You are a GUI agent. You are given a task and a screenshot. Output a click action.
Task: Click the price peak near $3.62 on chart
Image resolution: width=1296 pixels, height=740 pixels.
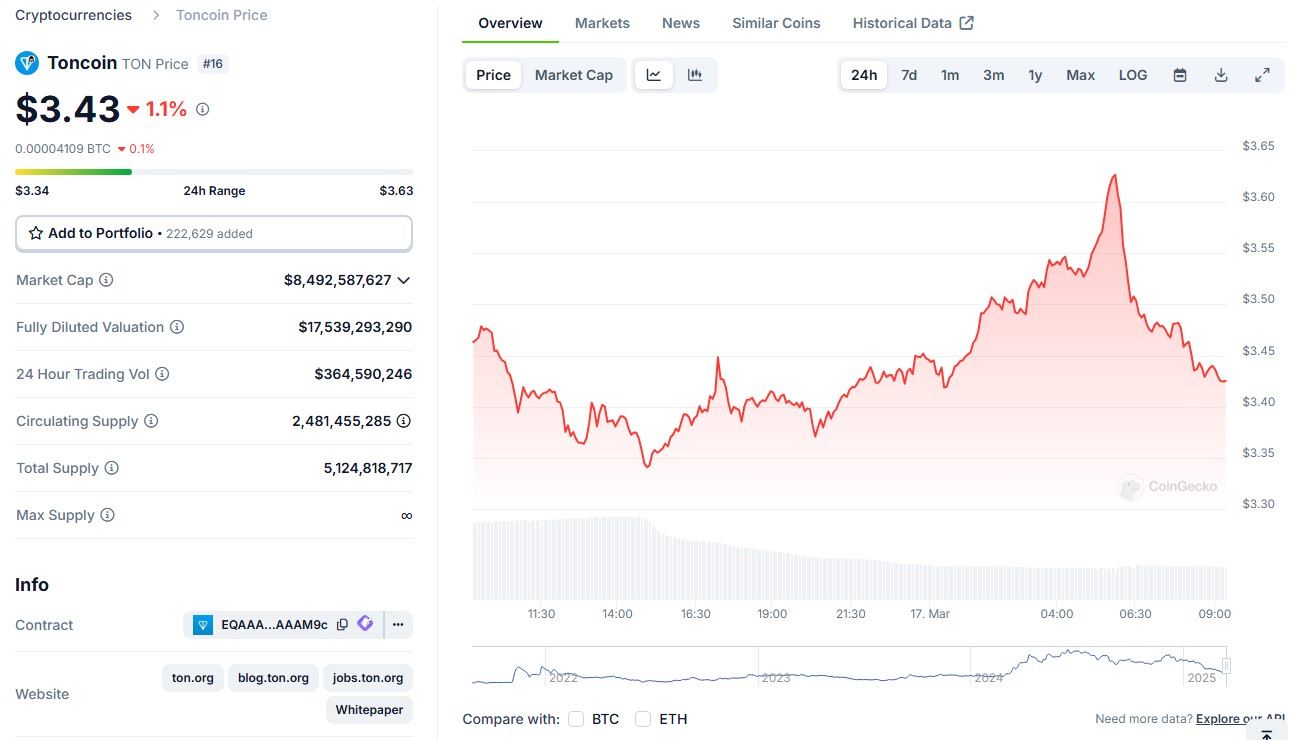click(x=1113, y=176)
